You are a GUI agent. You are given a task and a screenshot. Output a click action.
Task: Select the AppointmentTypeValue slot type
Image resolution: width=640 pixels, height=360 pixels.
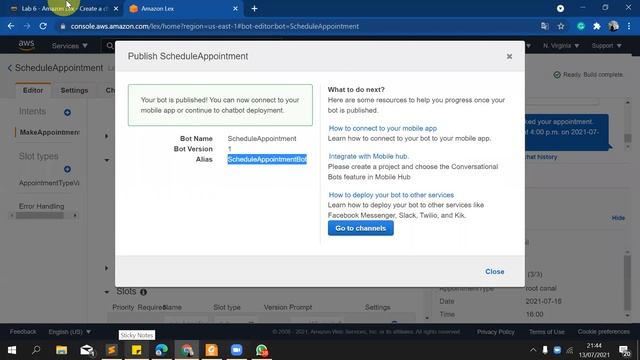point(49,183)
